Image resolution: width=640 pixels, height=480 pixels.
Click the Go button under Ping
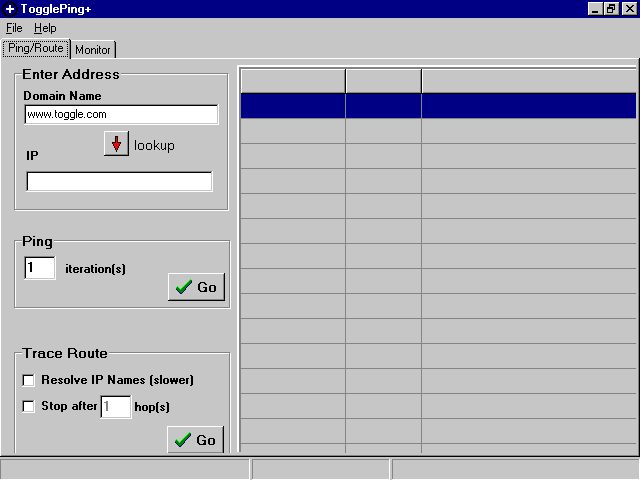(196, 287)
